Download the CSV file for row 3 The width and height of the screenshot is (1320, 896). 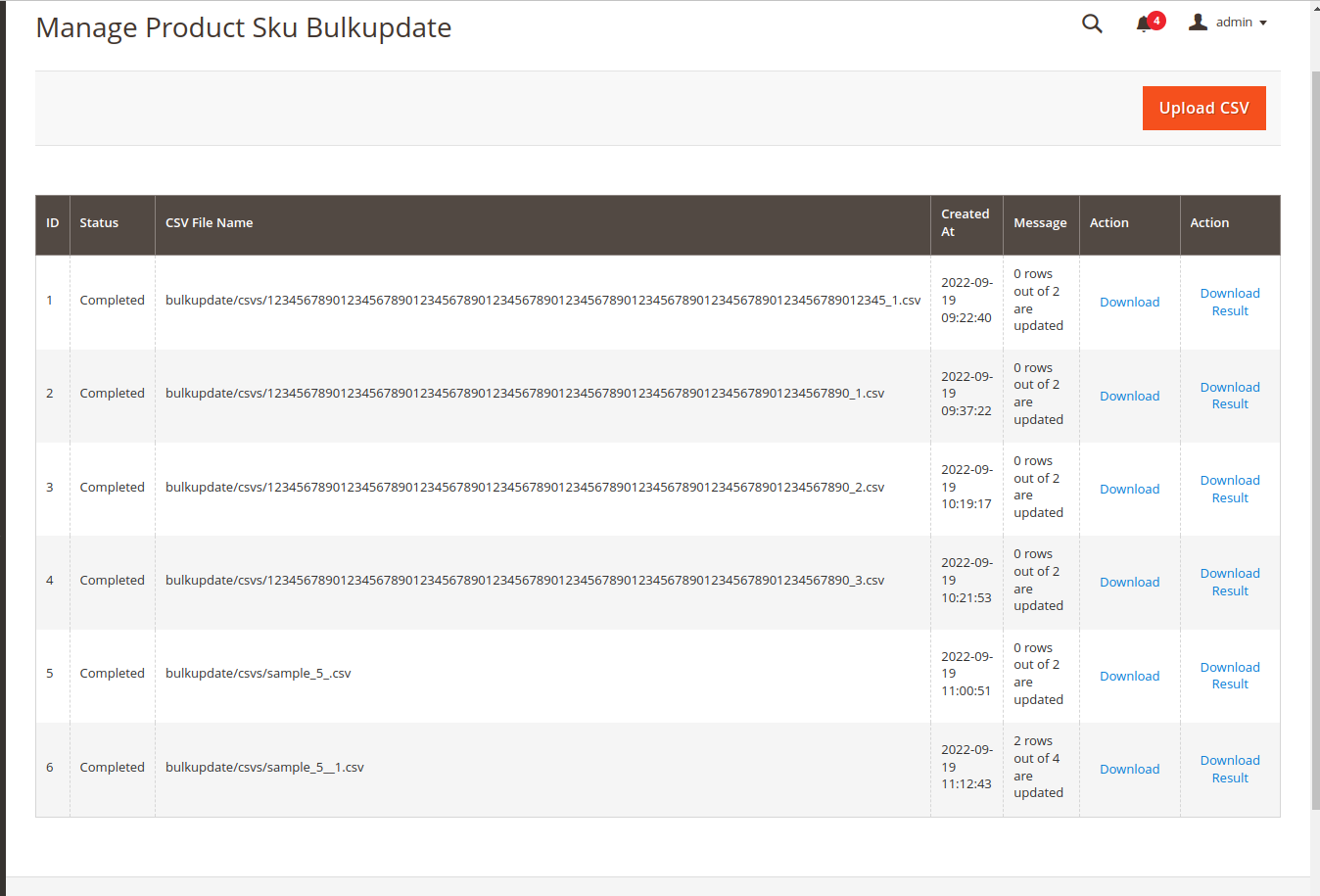click(1129, 490)
